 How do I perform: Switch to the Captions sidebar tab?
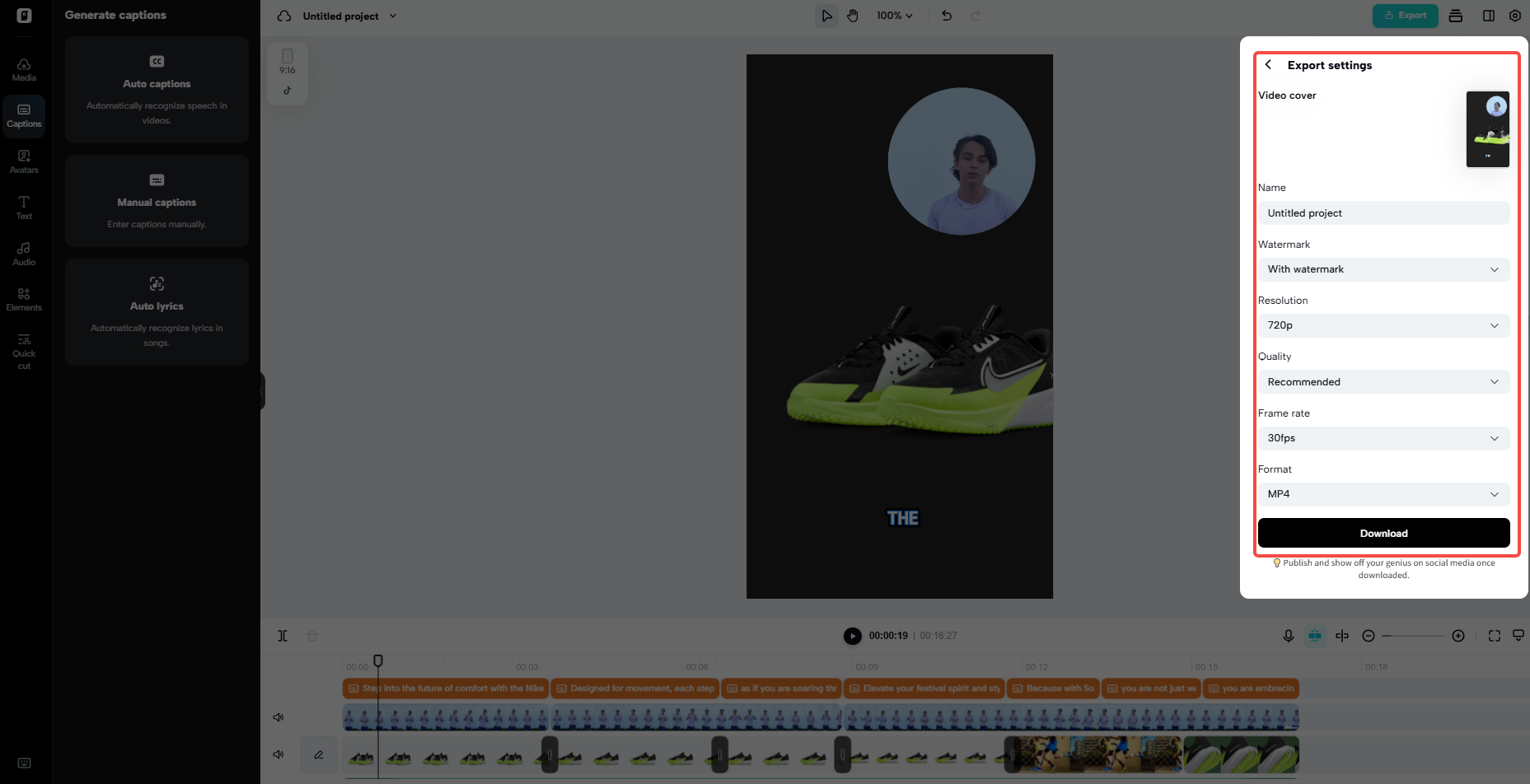(24, 115)
